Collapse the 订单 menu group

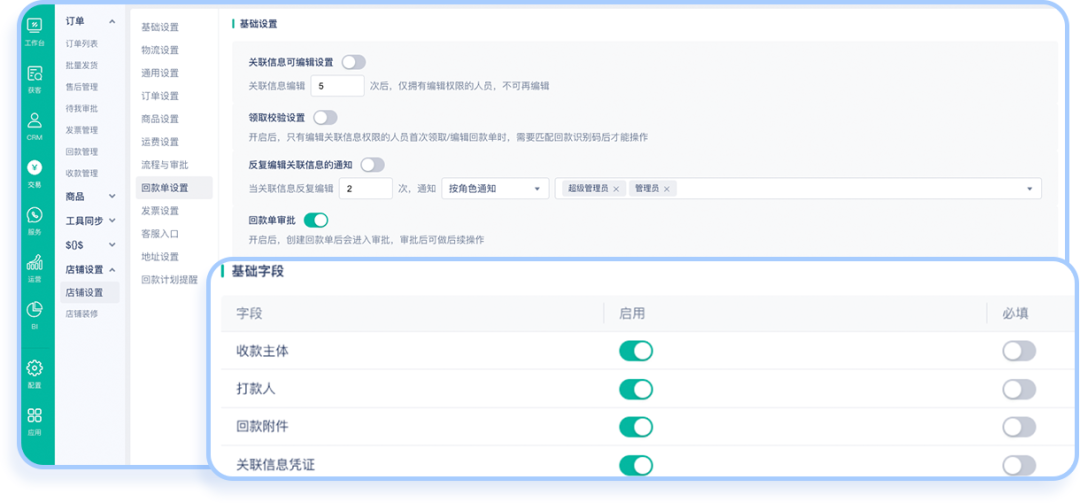(x=112, y=22)
